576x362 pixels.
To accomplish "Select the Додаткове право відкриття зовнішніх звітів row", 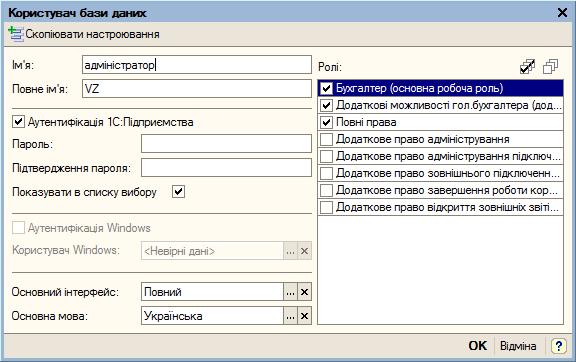I will [x=440, y=207].
